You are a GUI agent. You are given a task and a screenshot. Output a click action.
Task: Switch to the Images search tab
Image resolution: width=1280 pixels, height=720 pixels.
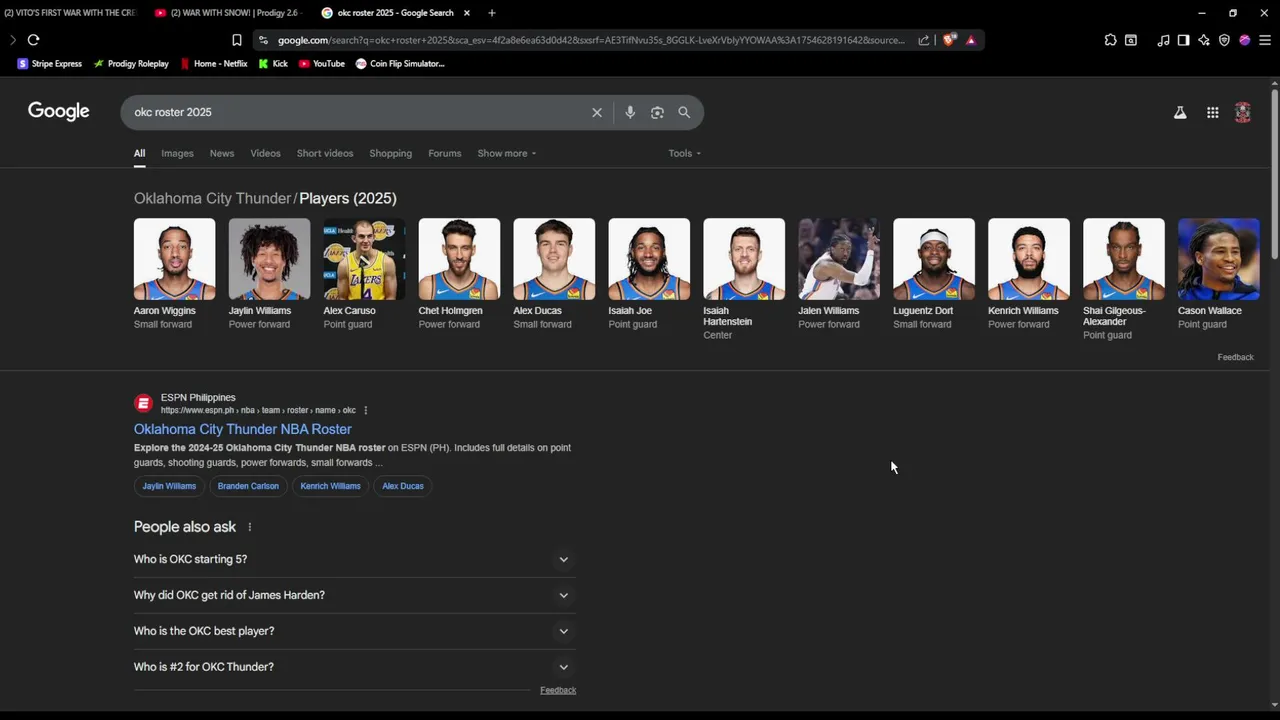click(177, 153)
